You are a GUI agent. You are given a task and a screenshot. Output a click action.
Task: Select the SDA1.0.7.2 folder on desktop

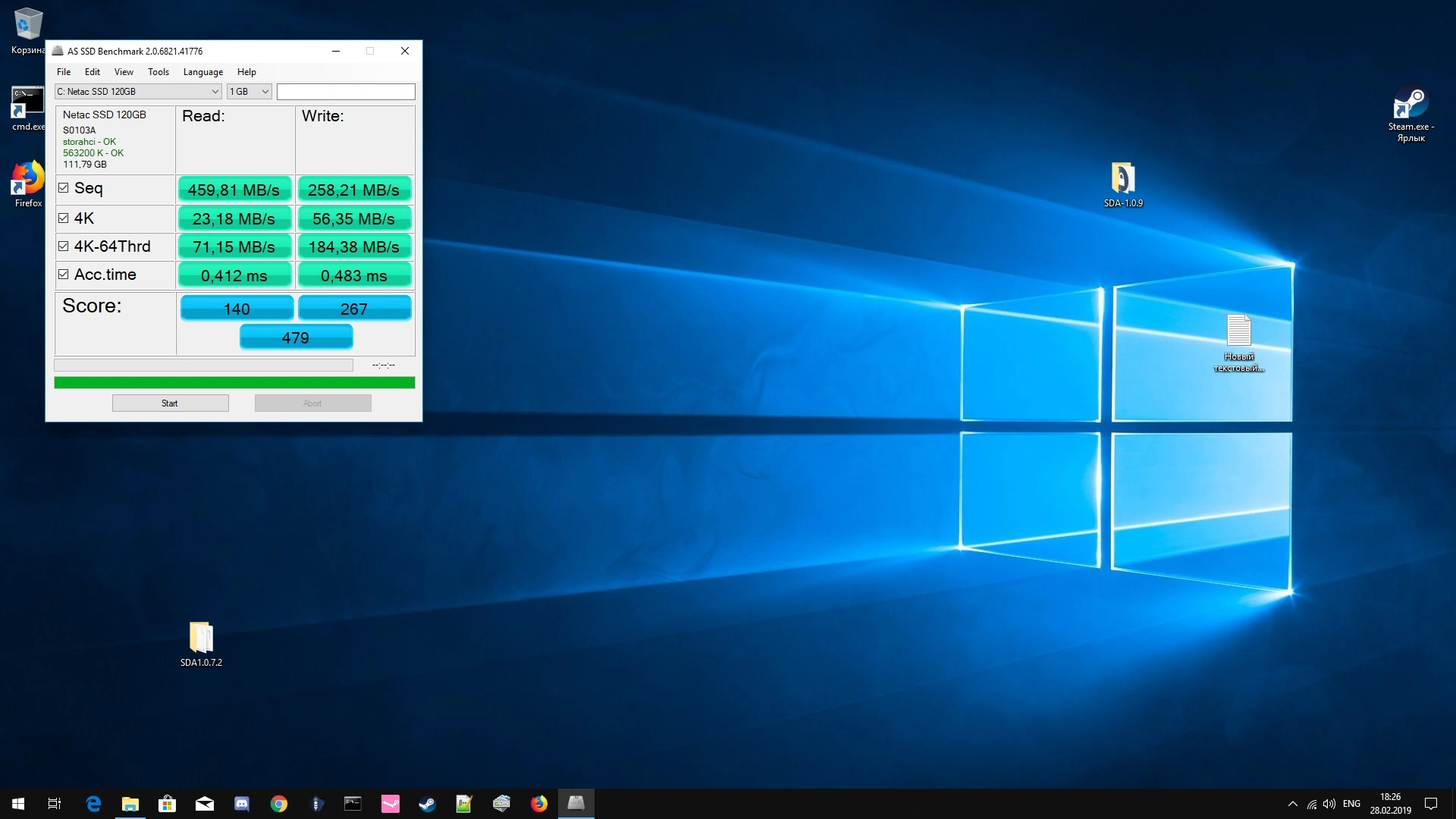(201, 645)
